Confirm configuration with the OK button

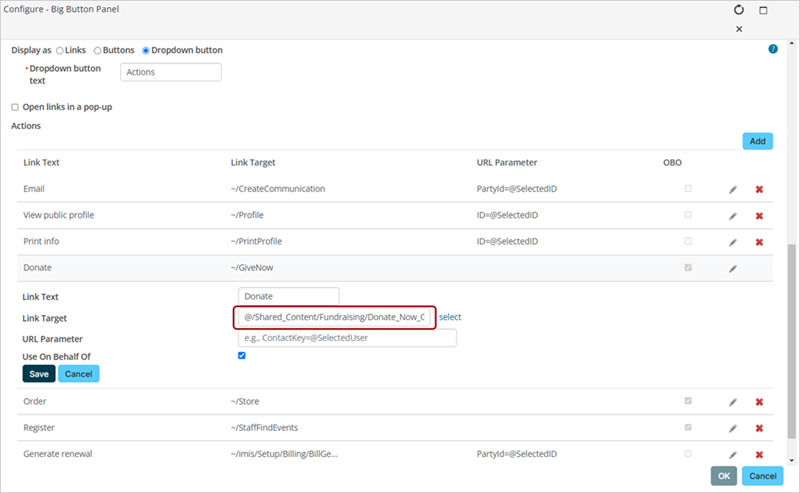coord(723,476)
